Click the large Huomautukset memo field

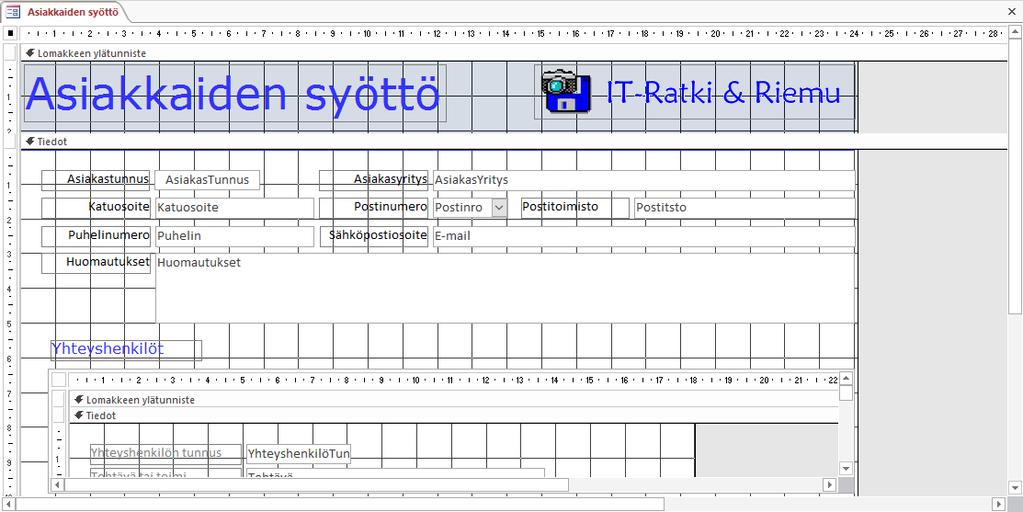tap(504, 288)
